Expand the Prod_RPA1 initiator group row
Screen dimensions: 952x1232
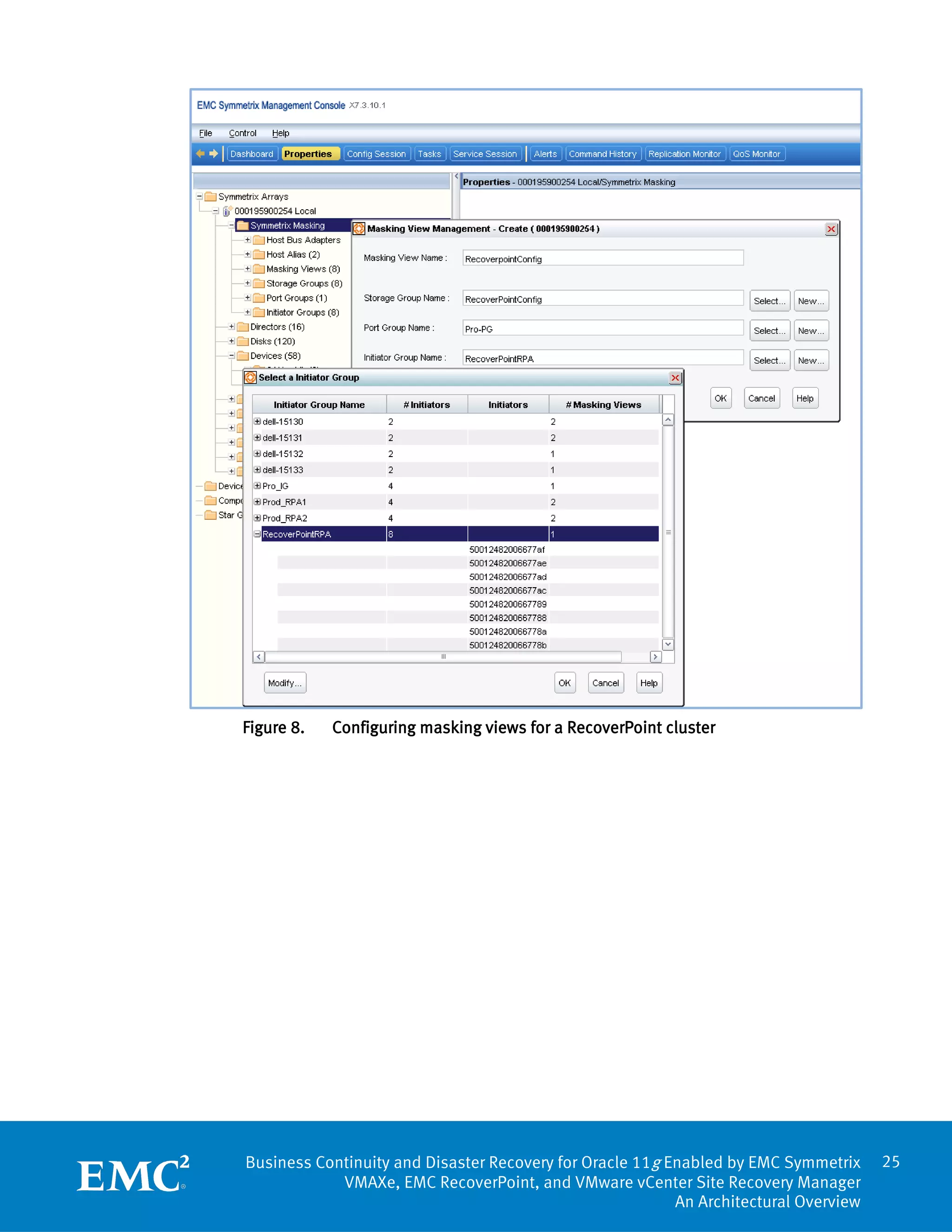point(257,502)
